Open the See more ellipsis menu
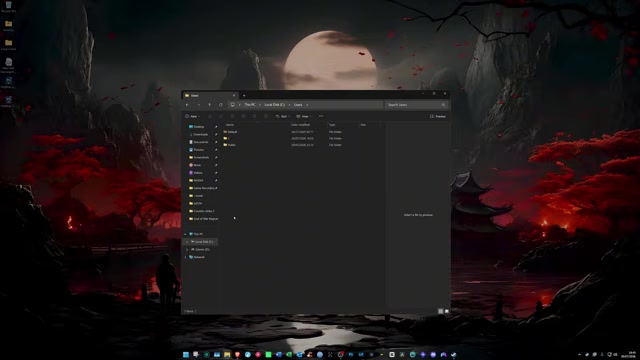The height and width of the screenshot is (360, 640). click(321, 116)
